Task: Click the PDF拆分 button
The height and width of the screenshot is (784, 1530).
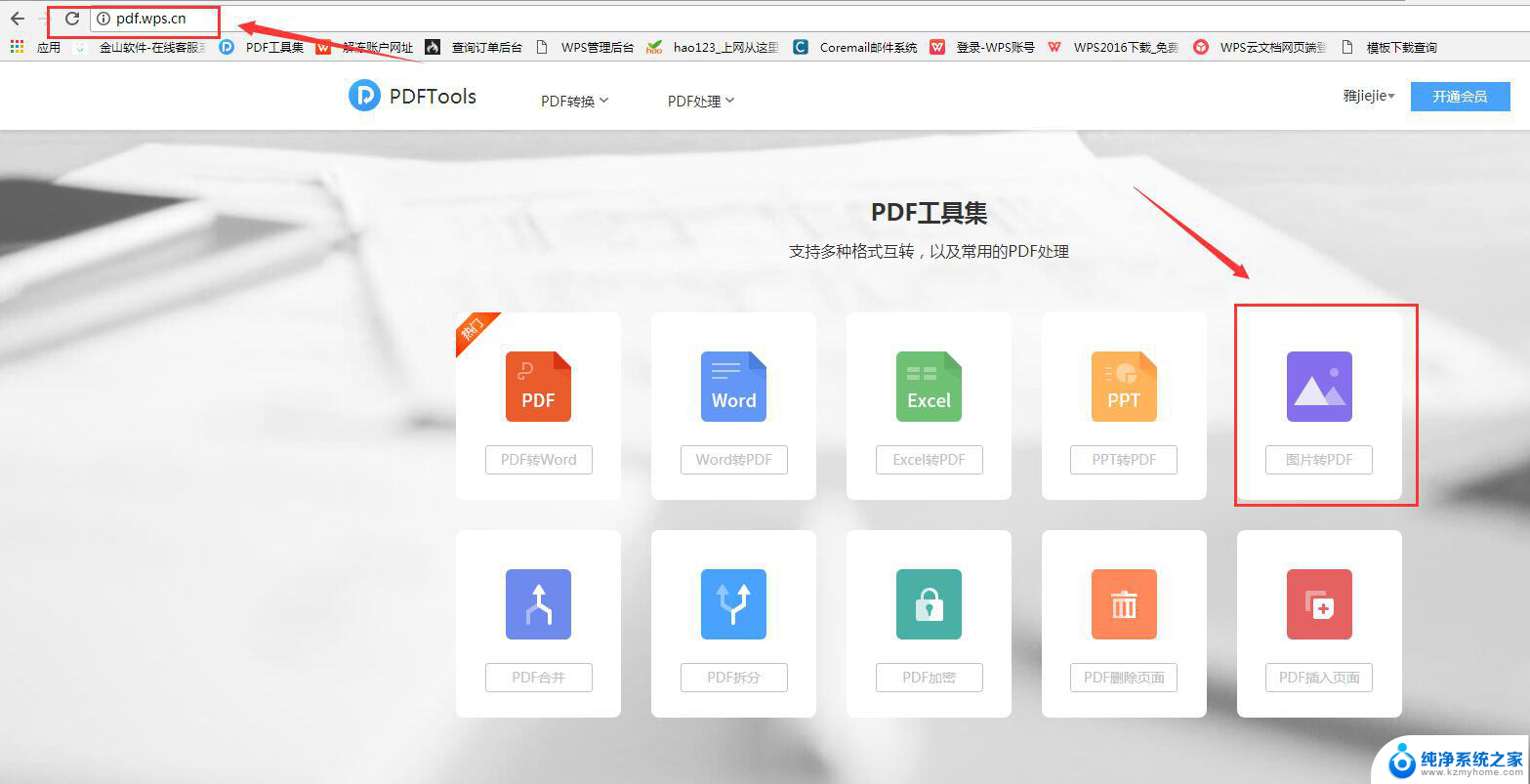Action: tap(734, 678)
